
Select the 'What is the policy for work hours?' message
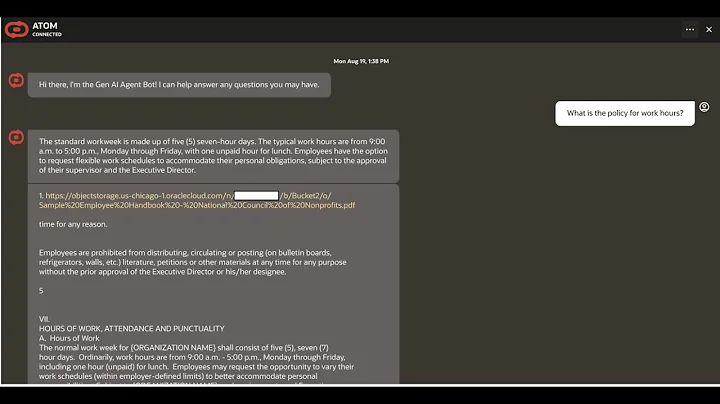click(x=624, y=113)
